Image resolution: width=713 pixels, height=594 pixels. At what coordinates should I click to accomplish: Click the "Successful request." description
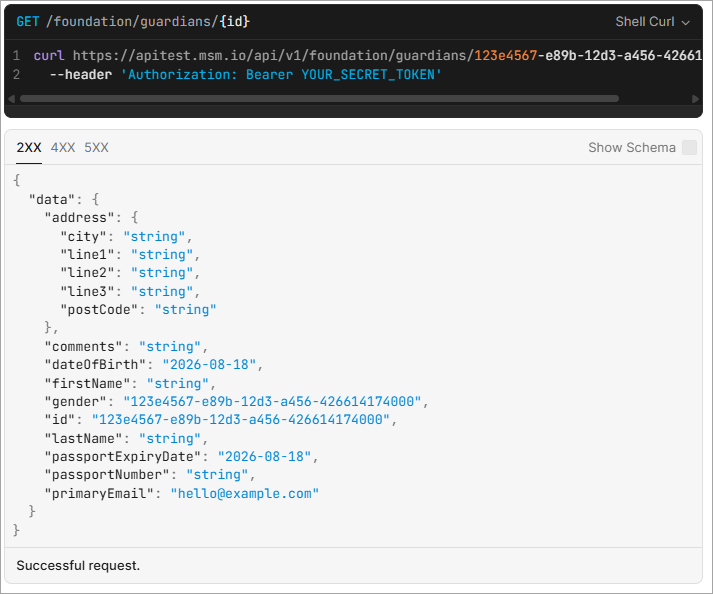(78, 565)
